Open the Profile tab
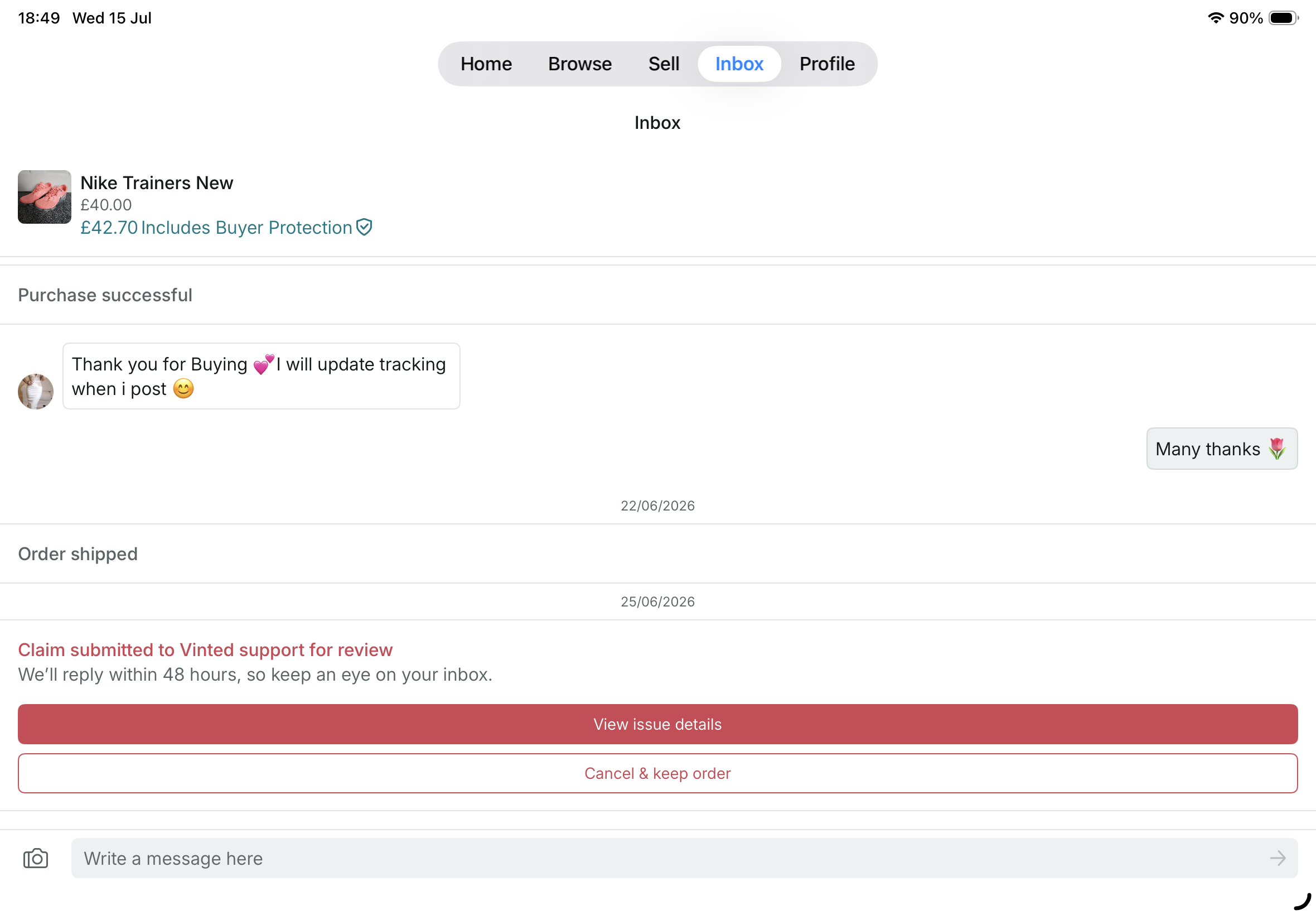The image size is (1316, 915). 827,64
